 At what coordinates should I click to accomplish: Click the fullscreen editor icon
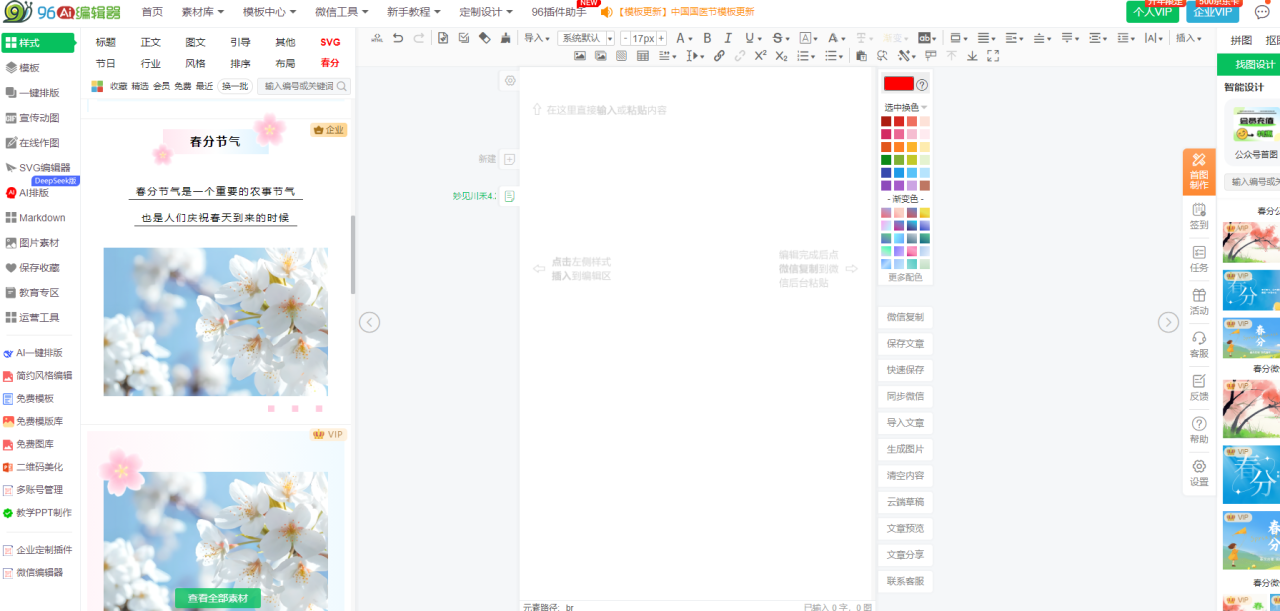tap(993, 56)
